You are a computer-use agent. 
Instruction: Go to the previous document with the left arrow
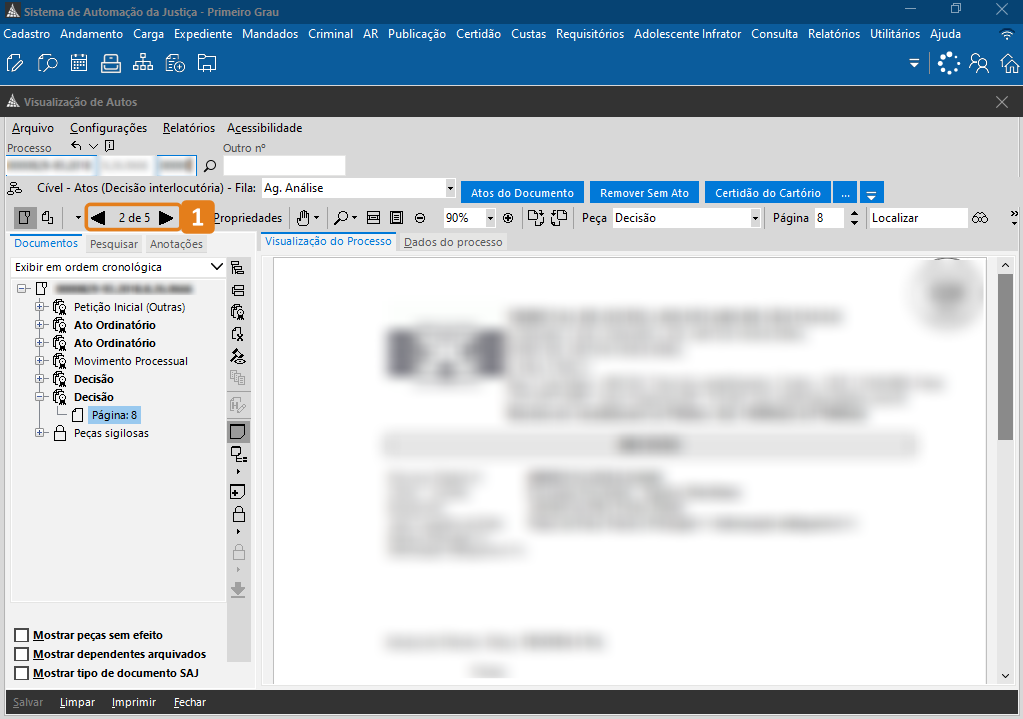point(99,217)
